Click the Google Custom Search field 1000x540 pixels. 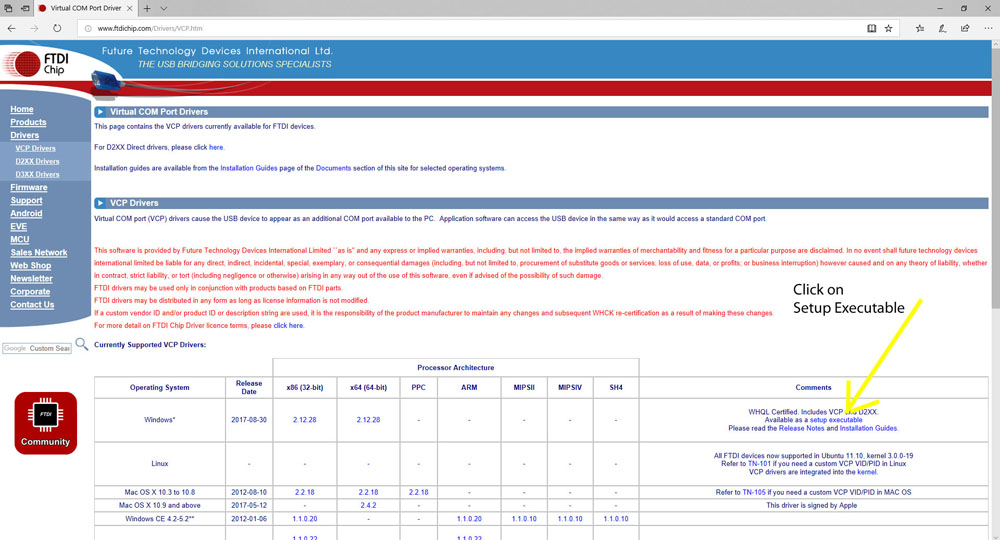37,348
